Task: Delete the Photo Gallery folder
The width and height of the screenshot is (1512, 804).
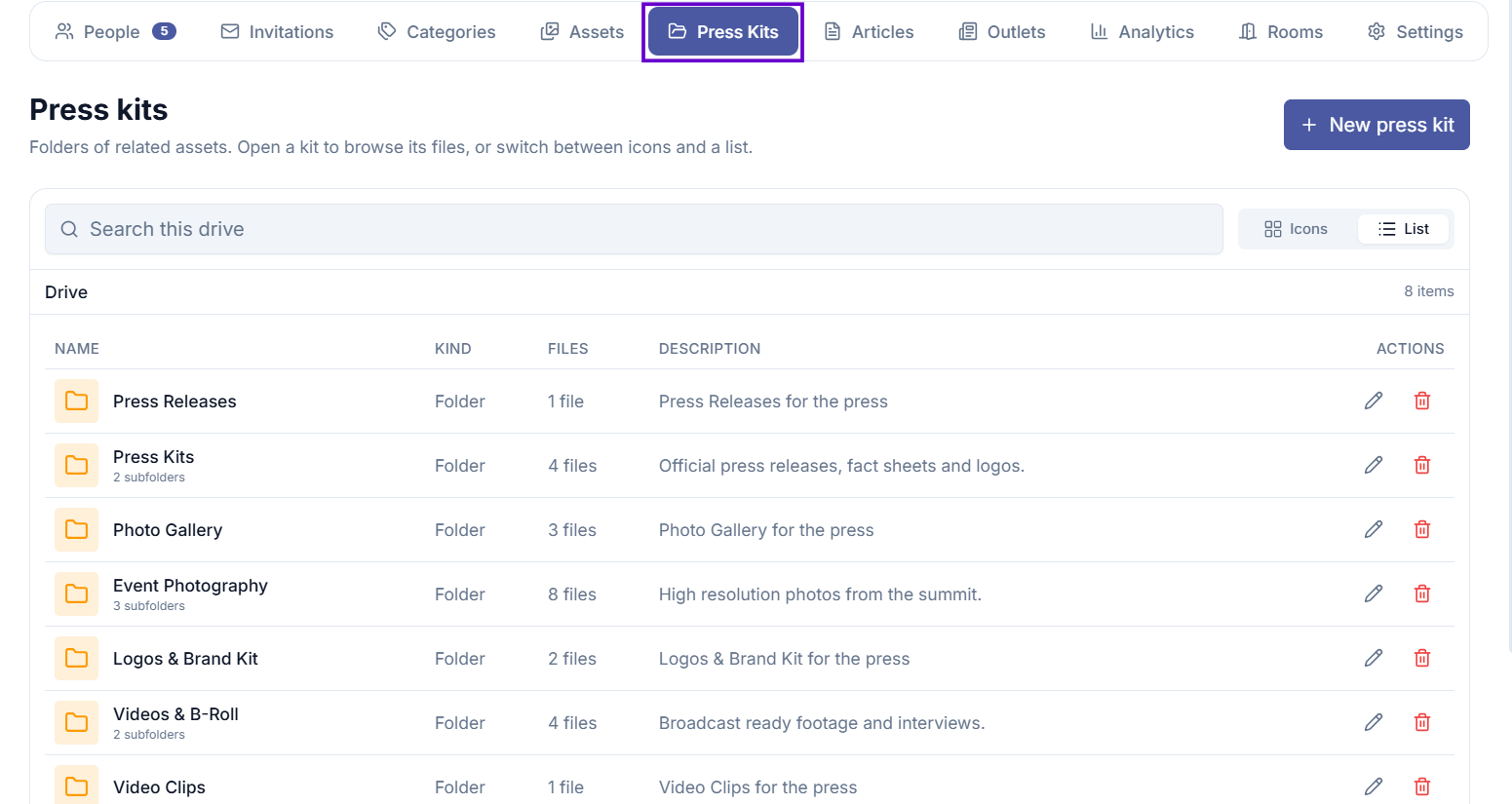Action: 1422,529
